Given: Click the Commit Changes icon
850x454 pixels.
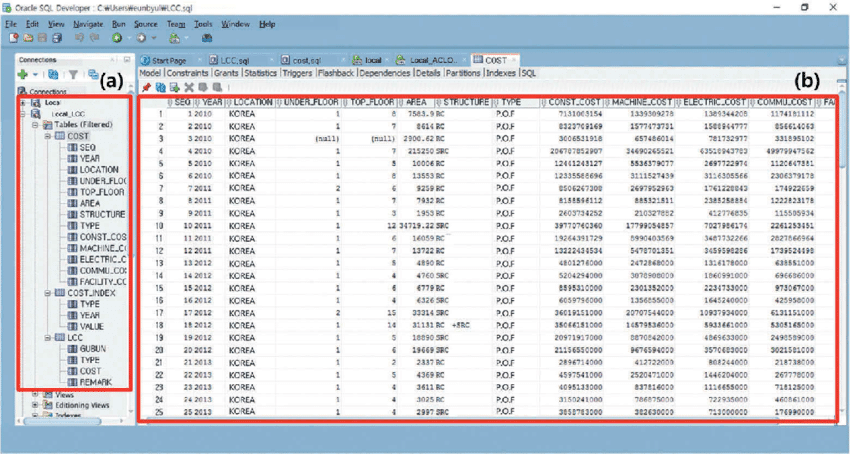Looking at the screenshot, I should point(203,87).
